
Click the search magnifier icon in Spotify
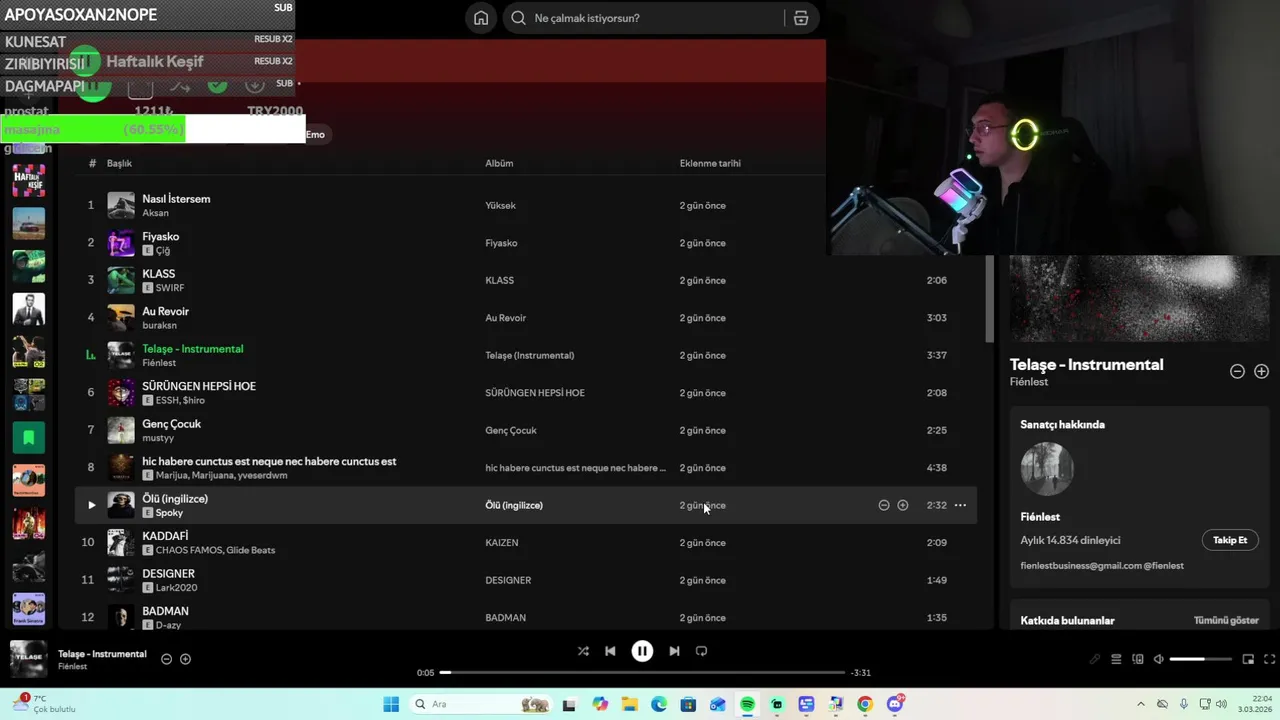[518, 18]
